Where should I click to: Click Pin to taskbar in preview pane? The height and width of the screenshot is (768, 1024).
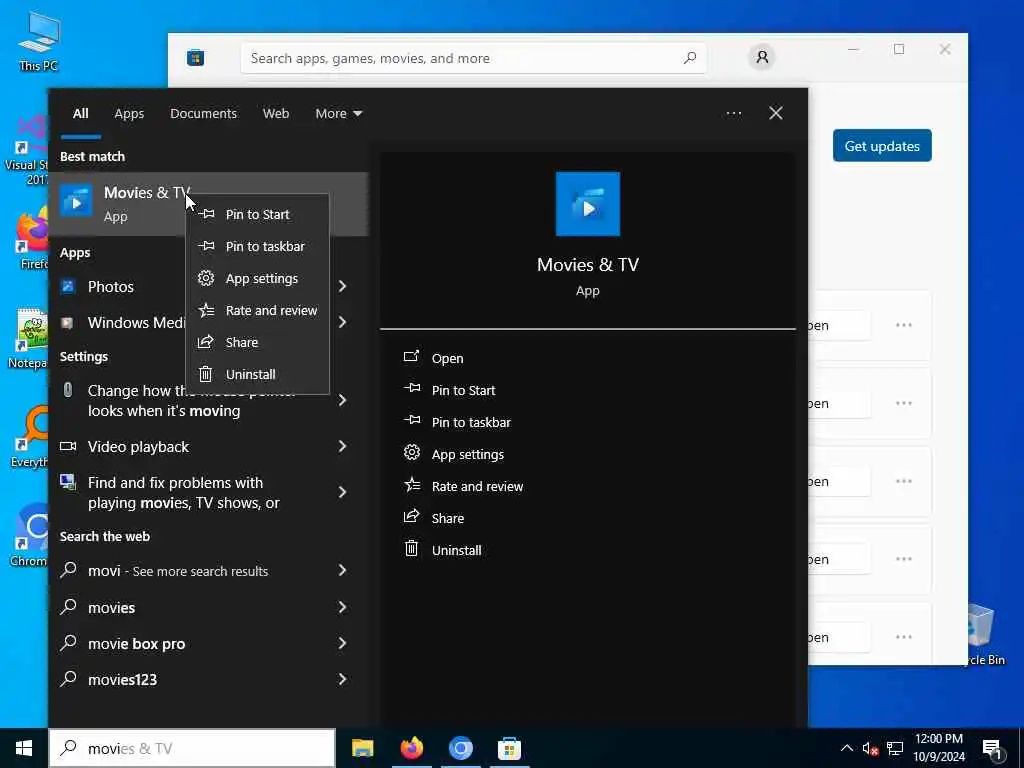click(x=471, y=423)
